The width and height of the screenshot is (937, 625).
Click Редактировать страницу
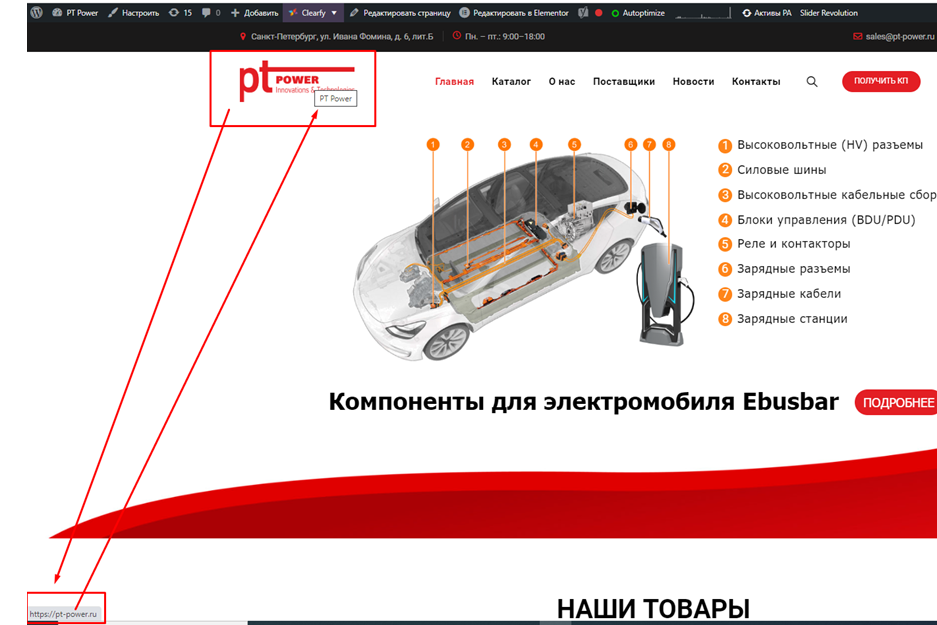point(400,13)
